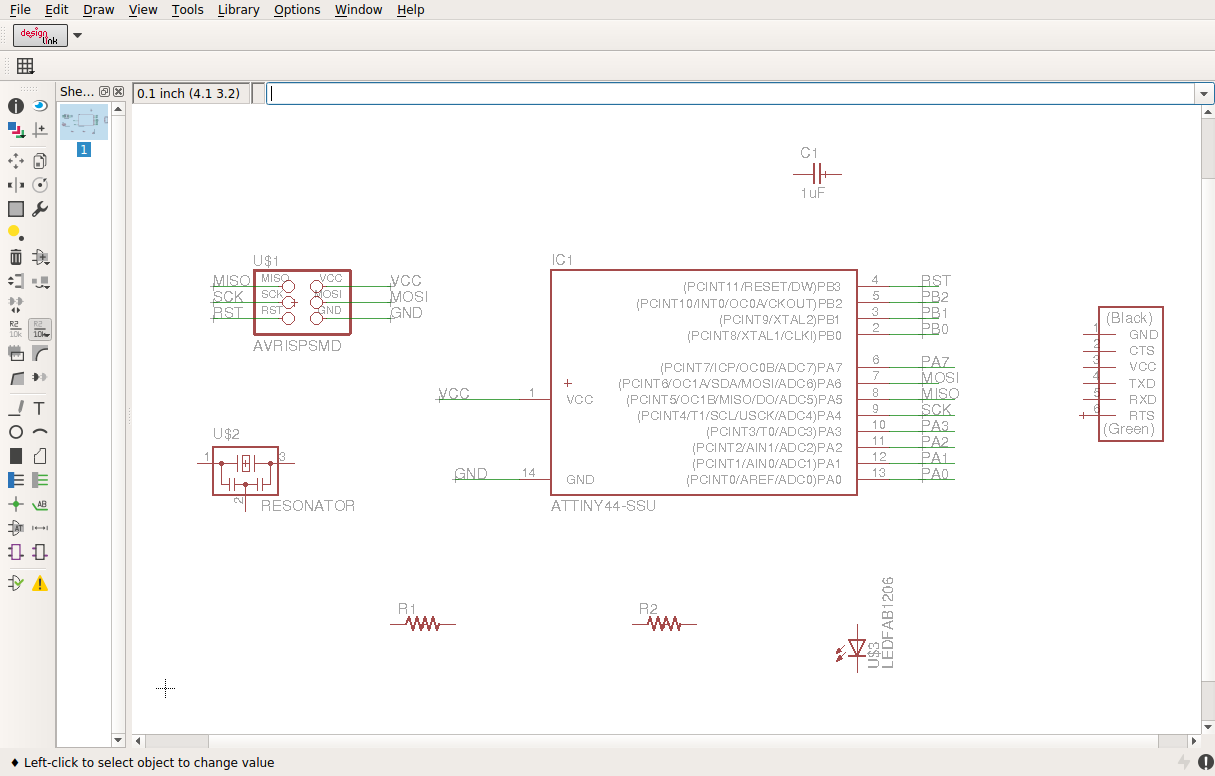Expand the Design Link dropdown arrow
The height and width of the screenshot is (776, 1215).
click(78, 35)
